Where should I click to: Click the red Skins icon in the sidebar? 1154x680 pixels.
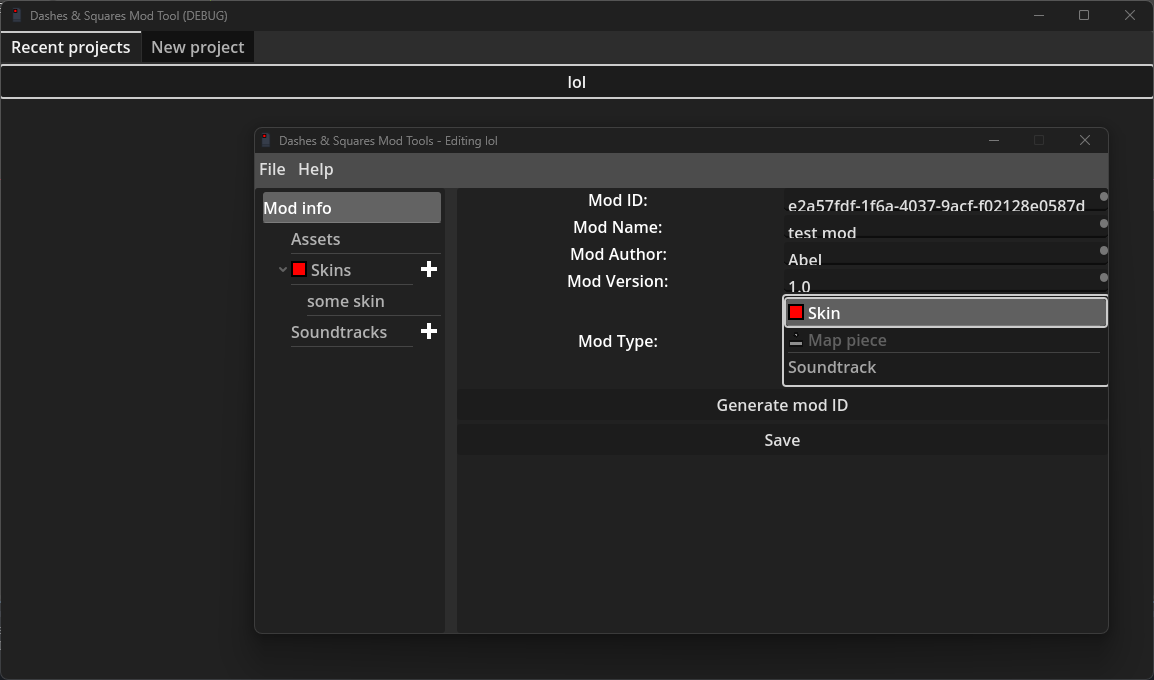point(297,269)
